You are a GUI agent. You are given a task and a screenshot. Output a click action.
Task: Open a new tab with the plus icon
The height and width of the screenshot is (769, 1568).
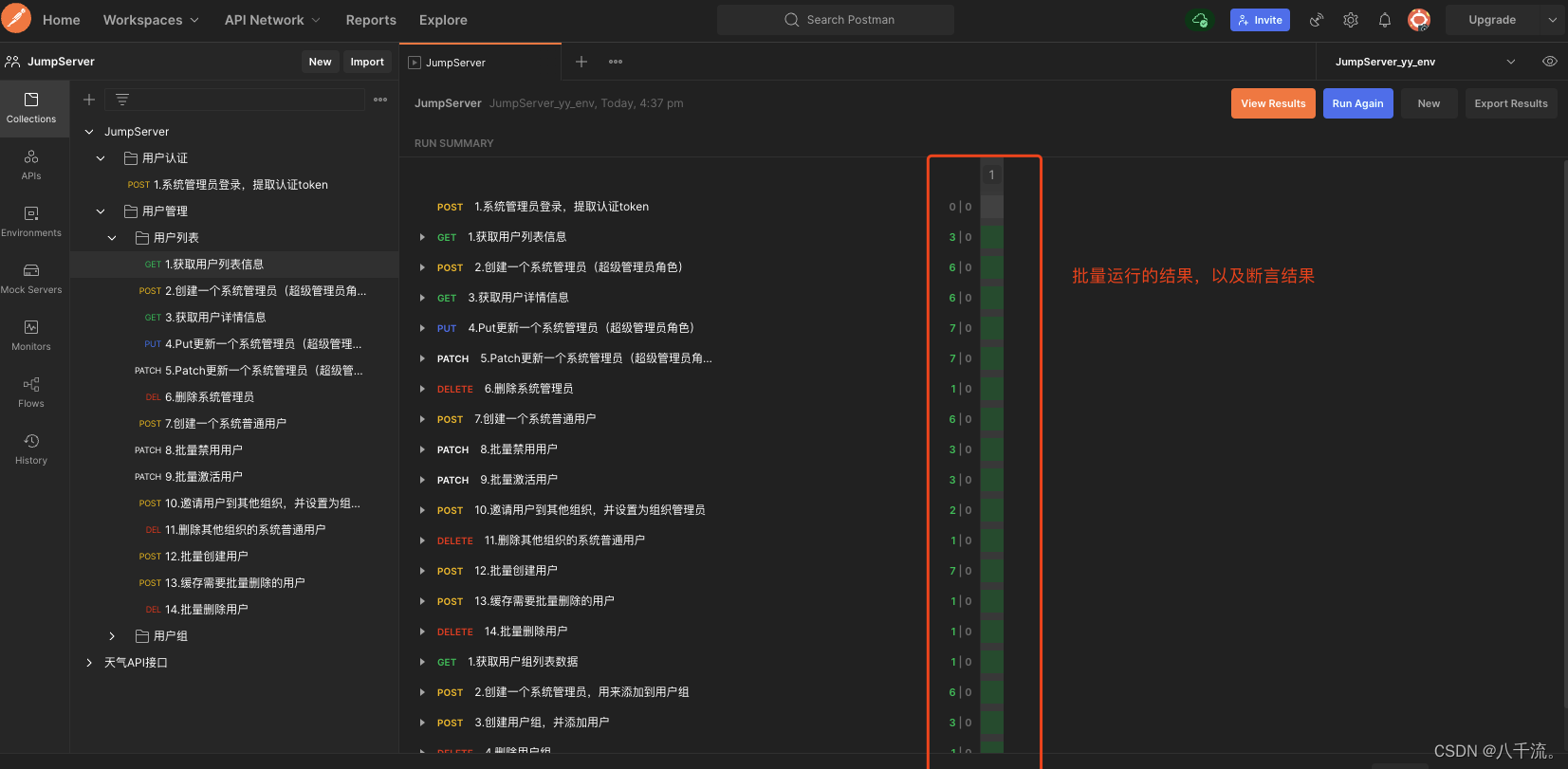(581, 62)
